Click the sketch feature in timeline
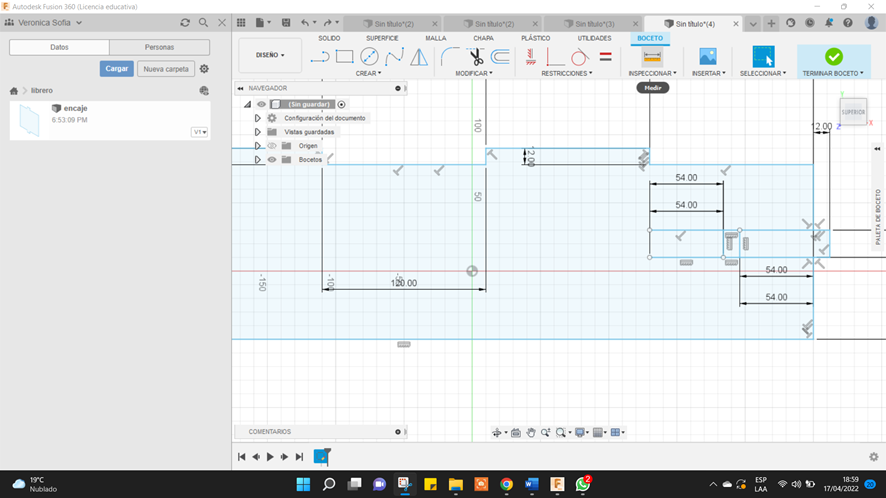Image resolution: width=886 pixels, height=498 pixels. tap(322, 457)
